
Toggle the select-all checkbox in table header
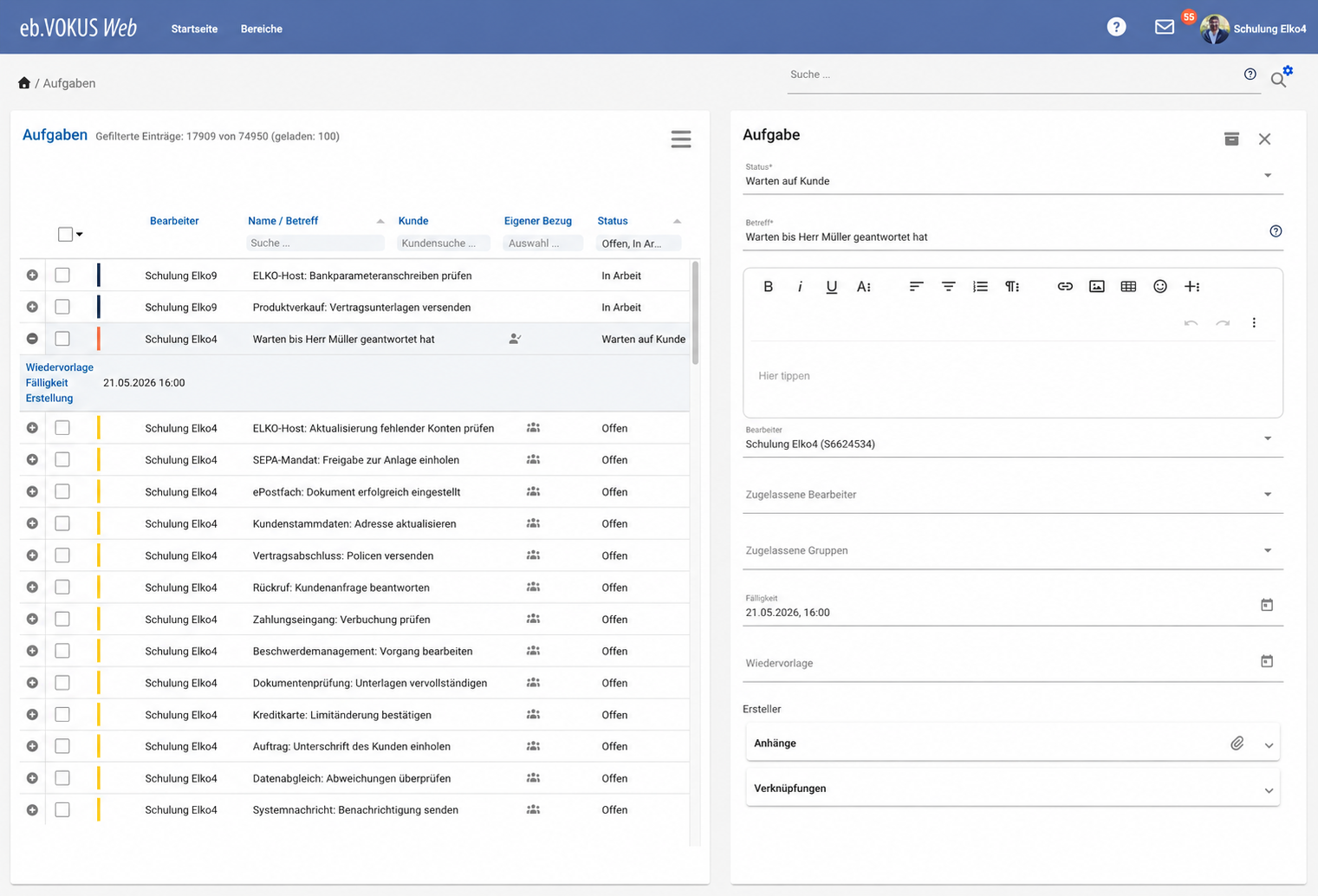(x=65, y=234)
